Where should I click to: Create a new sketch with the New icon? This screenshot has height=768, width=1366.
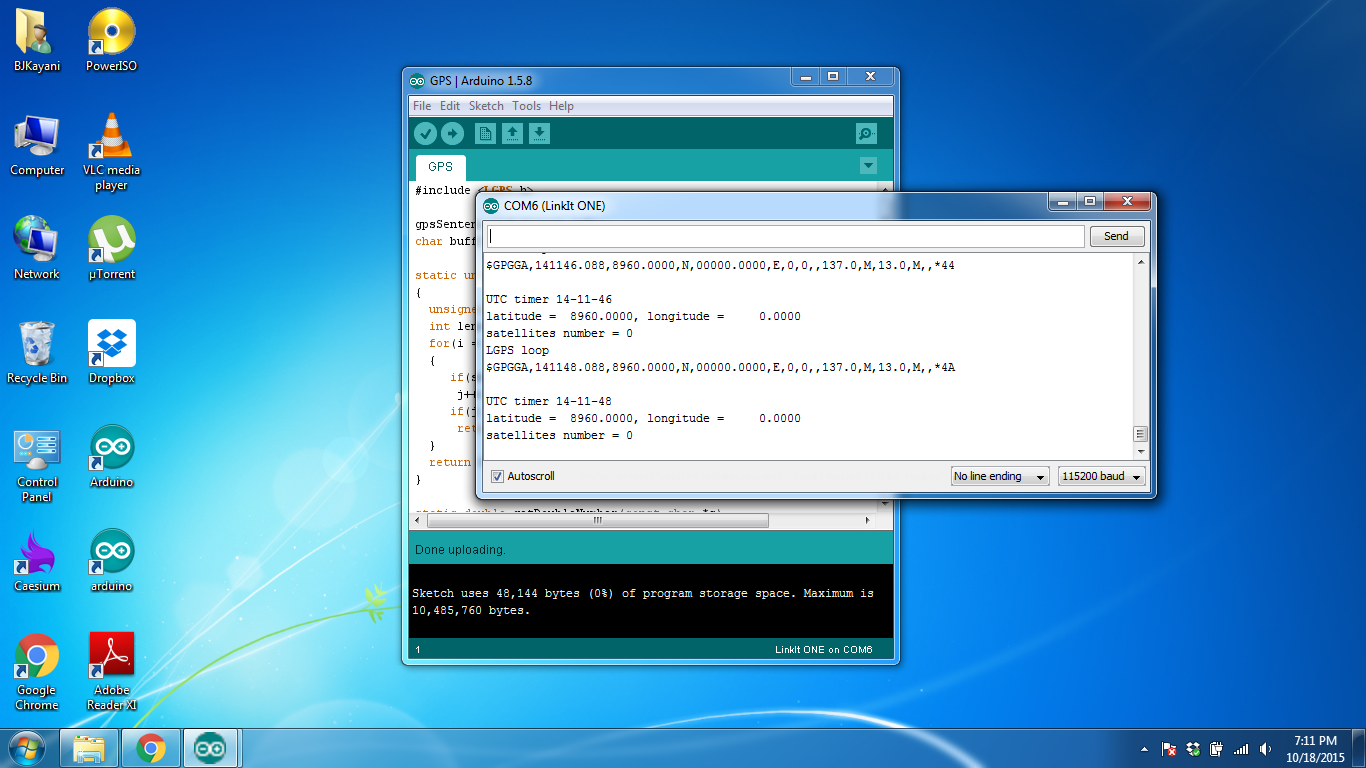[x=485, y=134]
